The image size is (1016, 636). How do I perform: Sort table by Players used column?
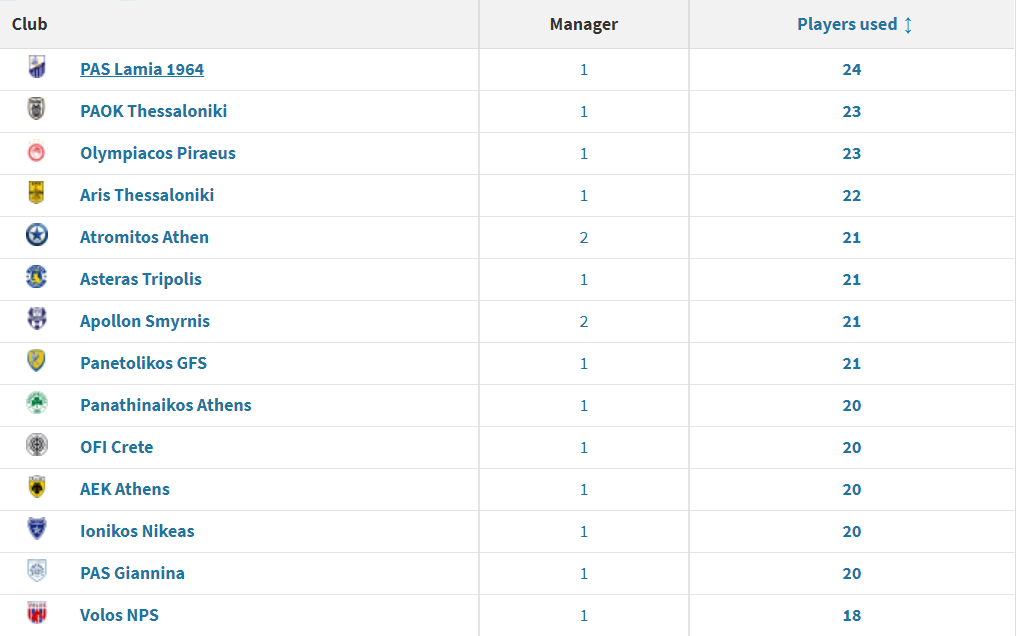(847, 24)
